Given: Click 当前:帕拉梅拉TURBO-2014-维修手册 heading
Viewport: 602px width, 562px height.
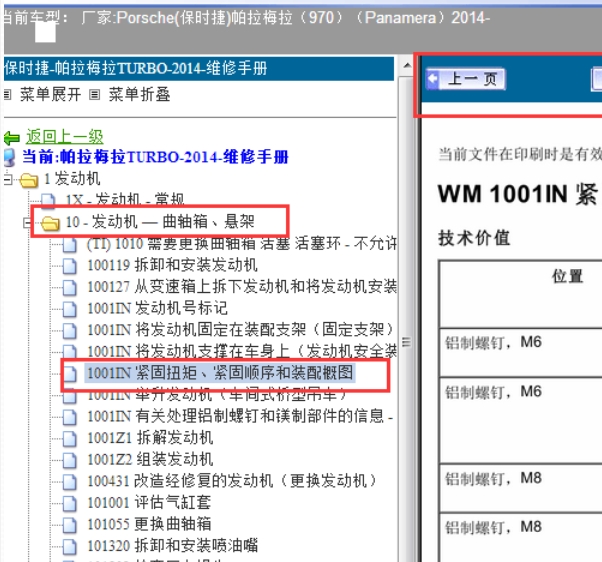Looking at the screenshot, I should tap(155, 157).
